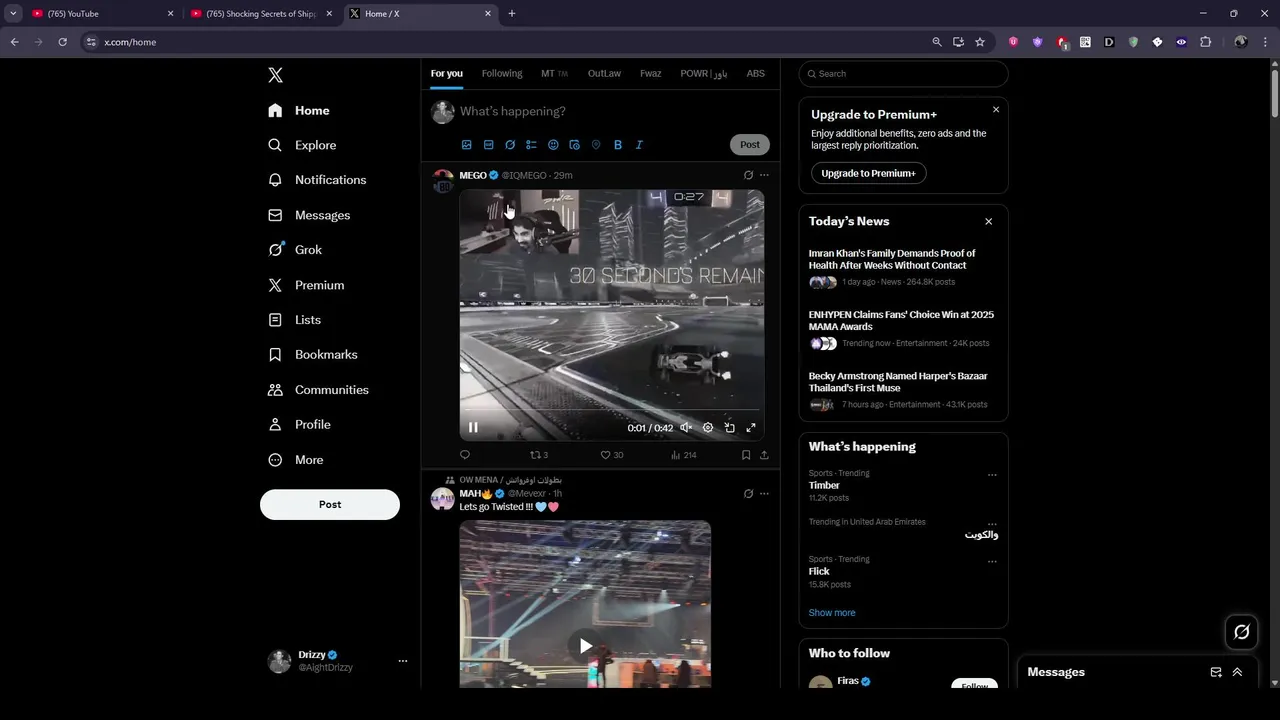
Task: Pause the MEGO video
Action: tap(473, 428)
